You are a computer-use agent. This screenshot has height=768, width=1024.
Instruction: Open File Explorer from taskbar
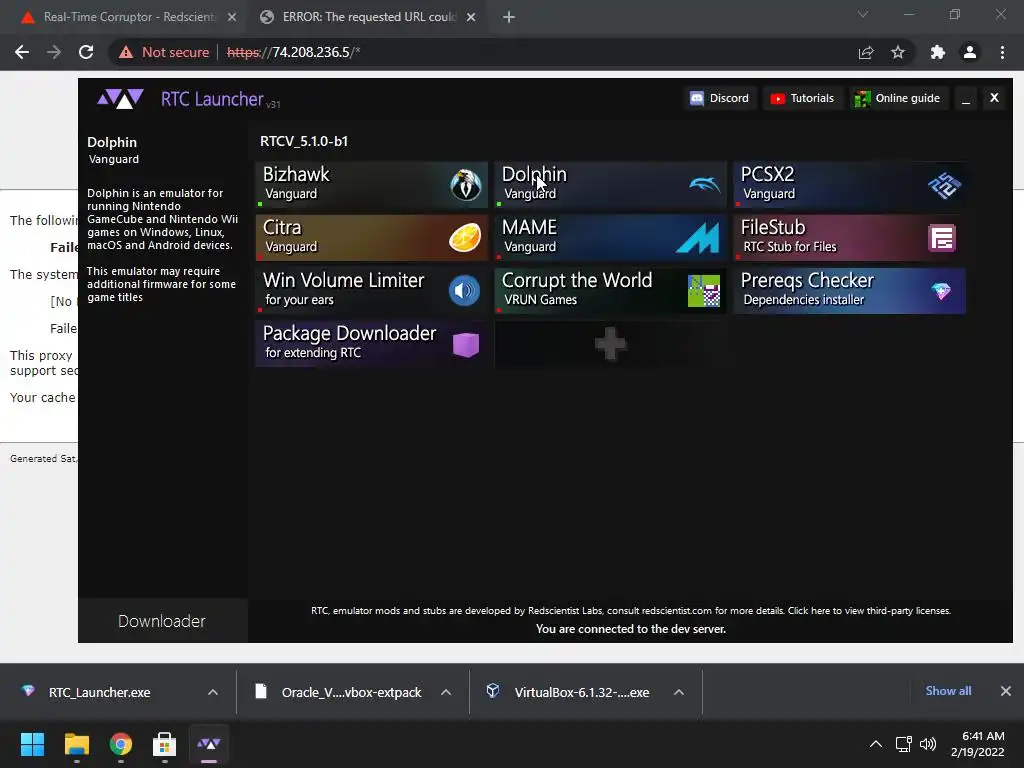click(76, 744)
